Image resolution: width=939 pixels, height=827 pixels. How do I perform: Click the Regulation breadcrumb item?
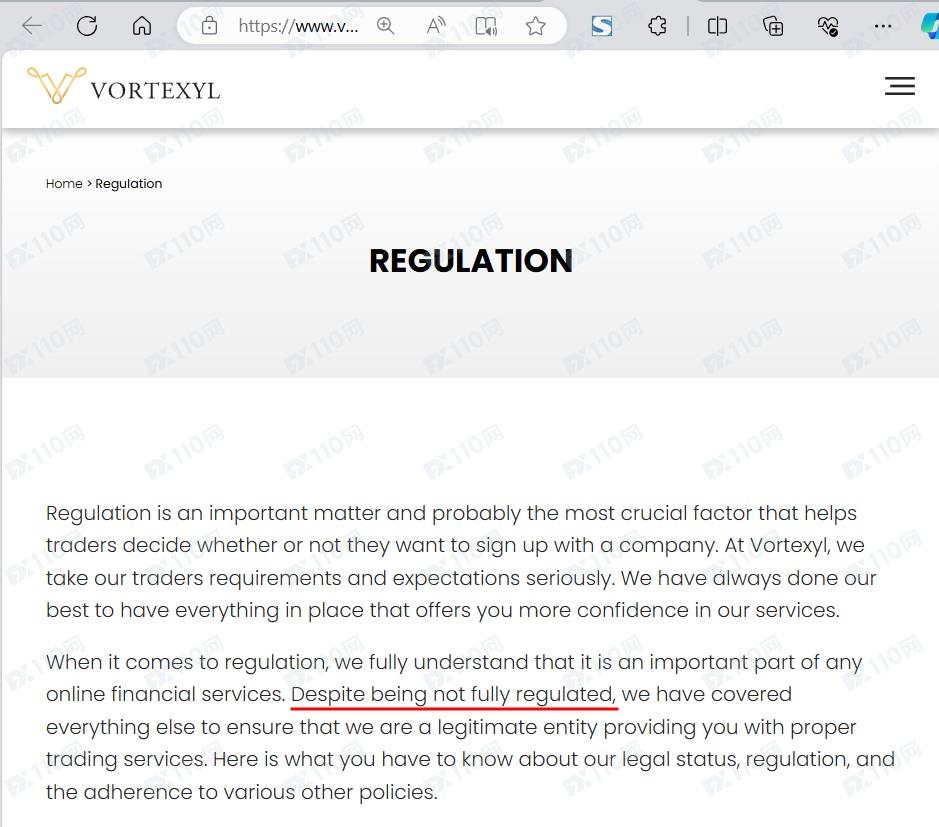click(x=129, y=184)
